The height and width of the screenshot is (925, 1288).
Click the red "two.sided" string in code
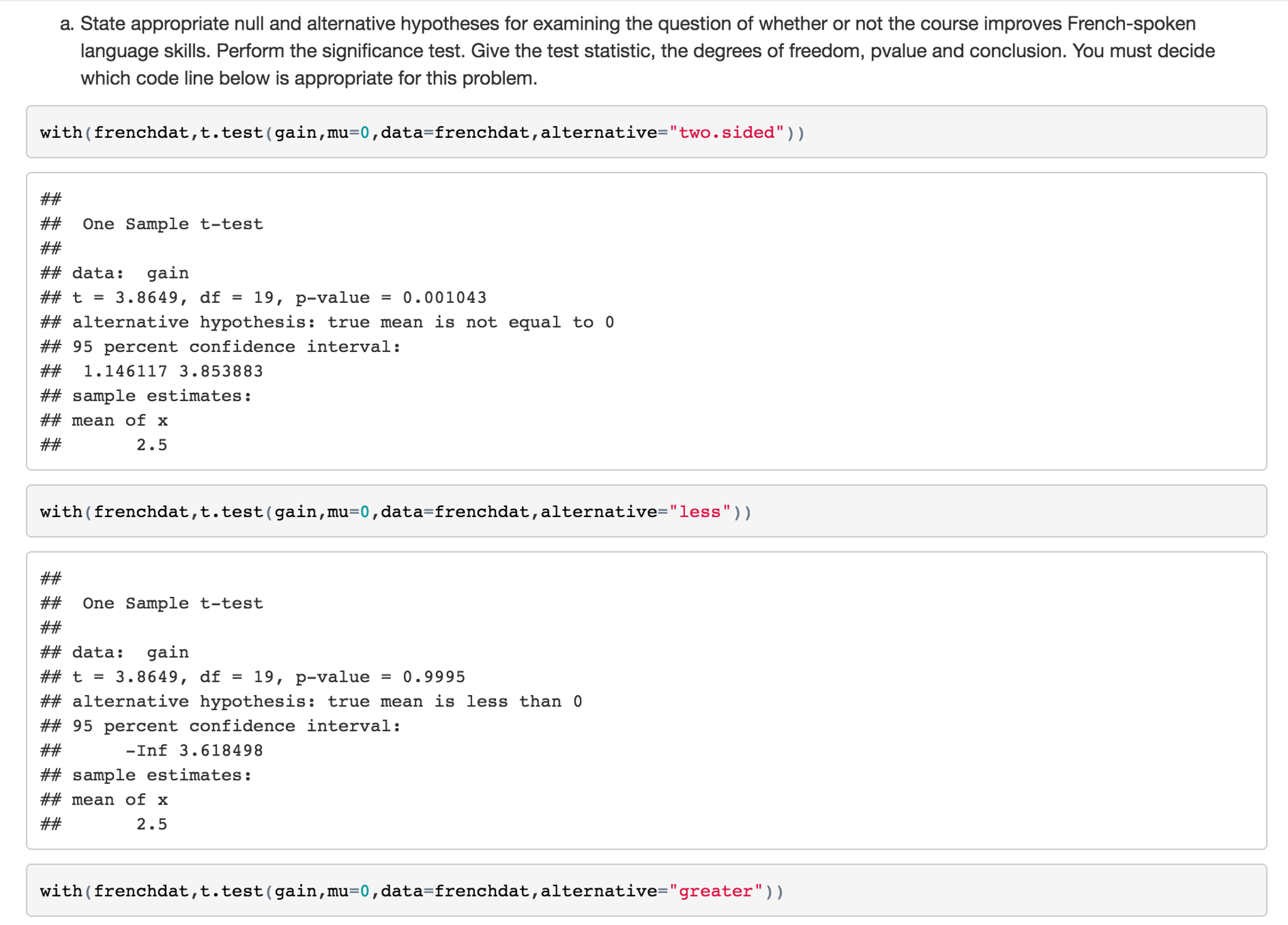[726, 133]
